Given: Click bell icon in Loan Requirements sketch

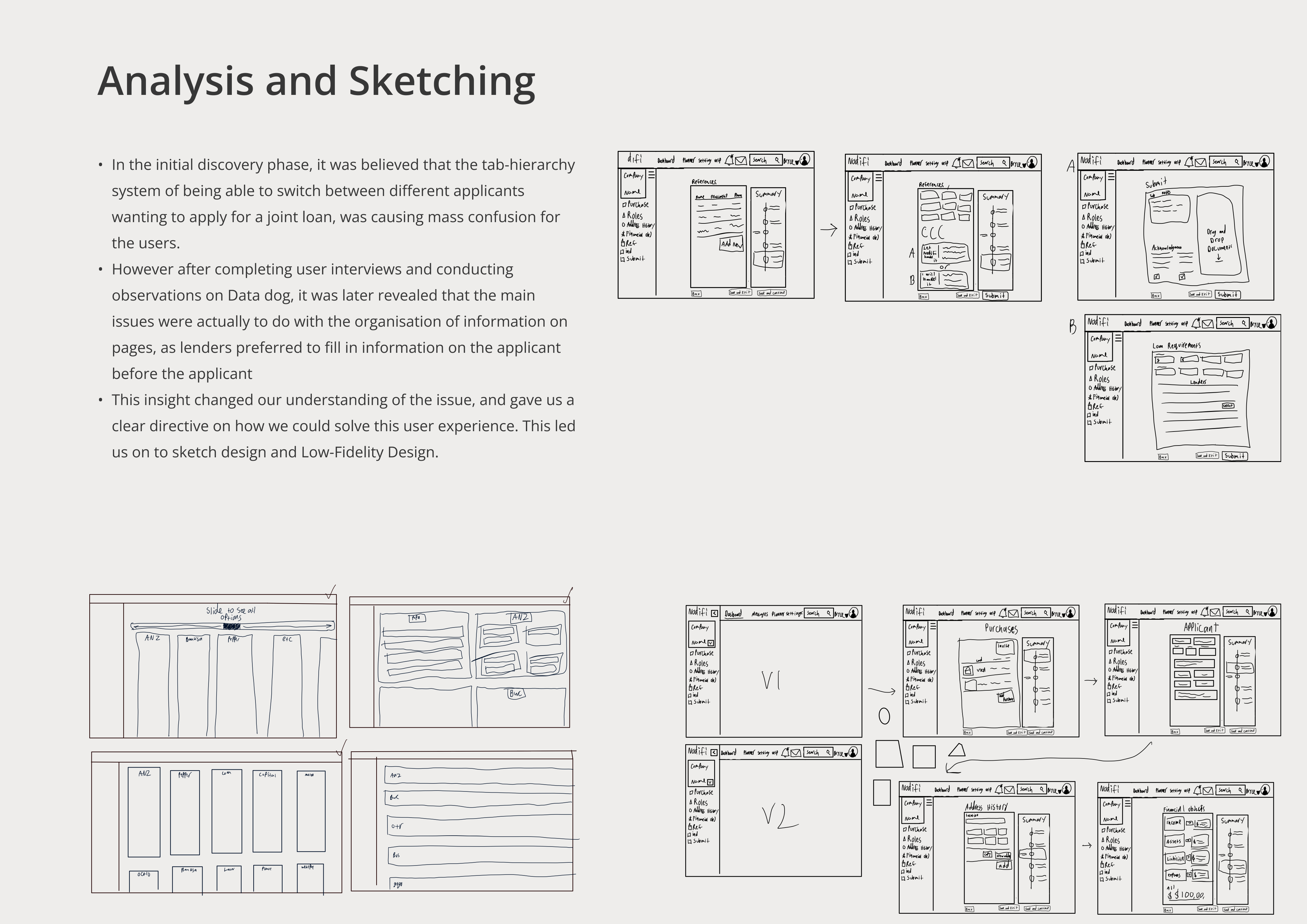Looking at the screenshot, I should (x=1197, y=323).
